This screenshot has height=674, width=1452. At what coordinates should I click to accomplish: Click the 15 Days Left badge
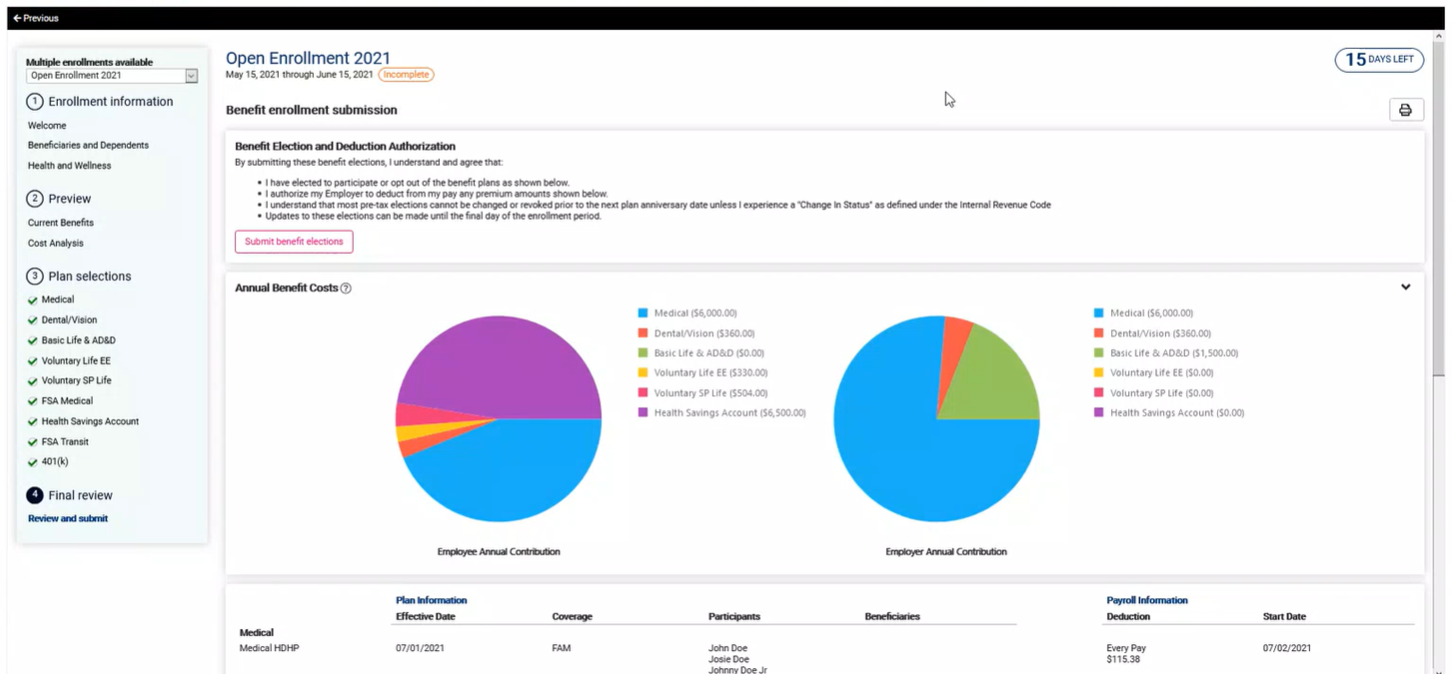point(1379,60)
